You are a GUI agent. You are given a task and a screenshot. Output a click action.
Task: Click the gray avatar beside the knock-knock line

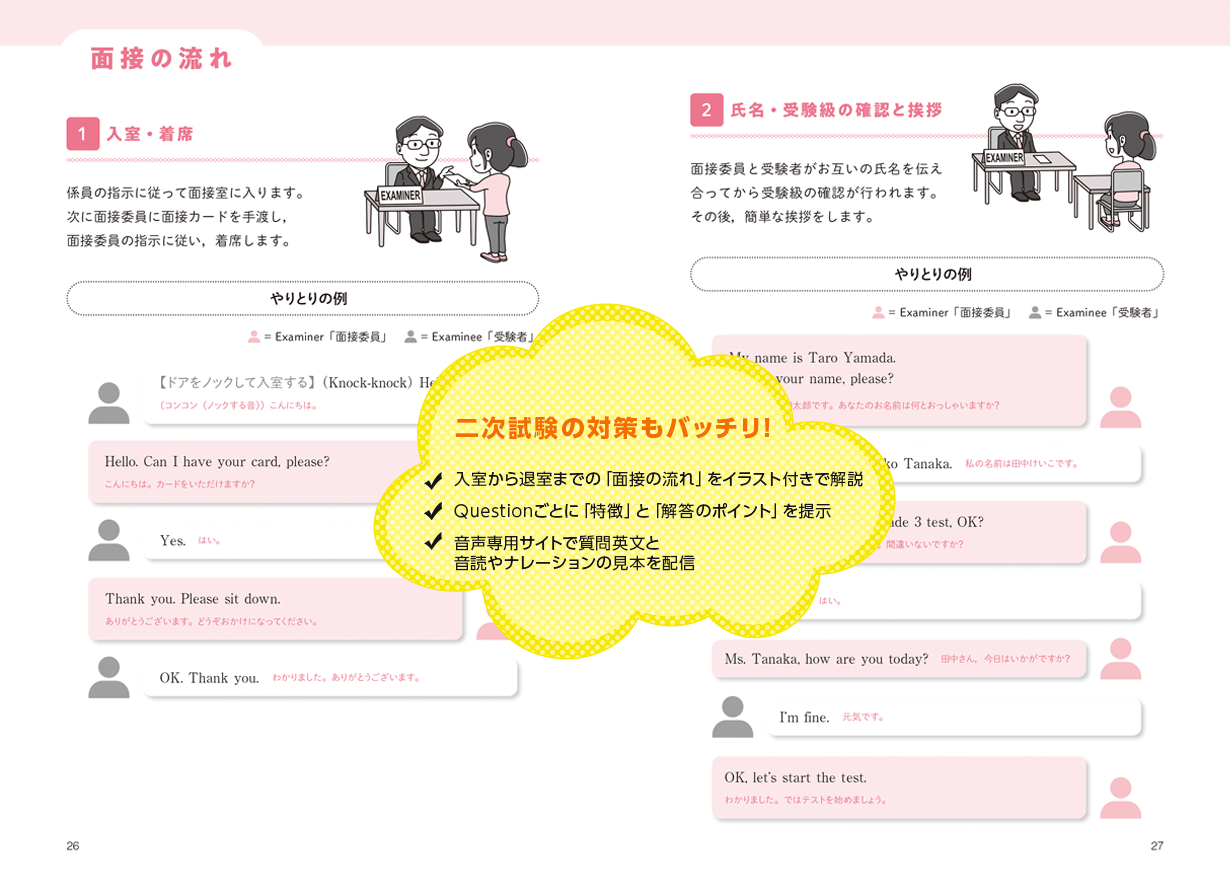click(x=109, y=403)
